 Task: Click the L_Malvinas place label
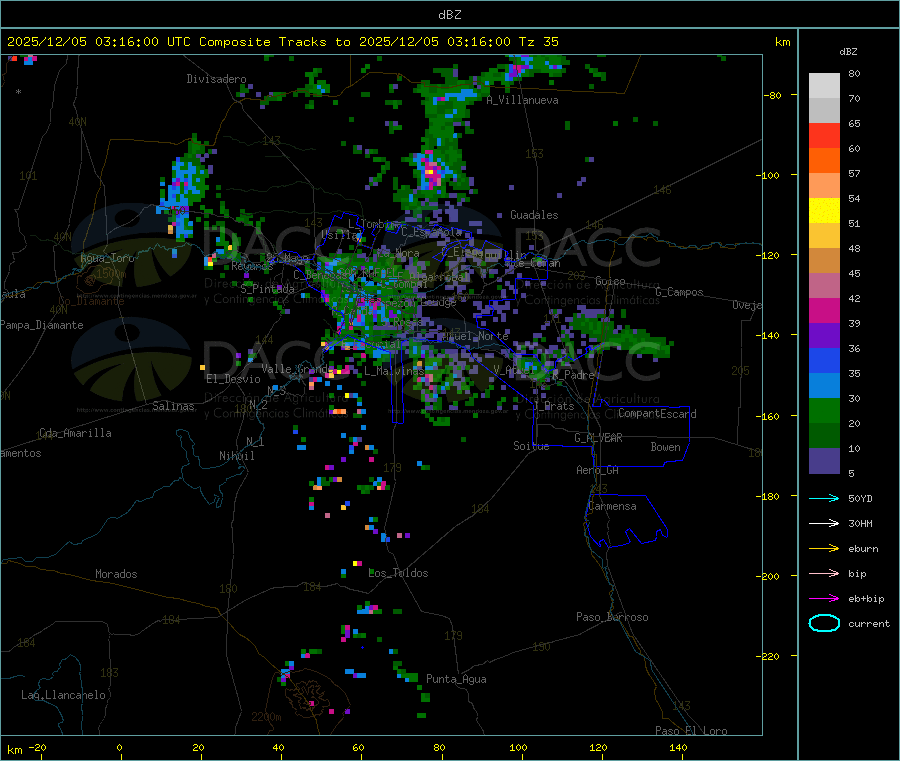coord(394,371)
